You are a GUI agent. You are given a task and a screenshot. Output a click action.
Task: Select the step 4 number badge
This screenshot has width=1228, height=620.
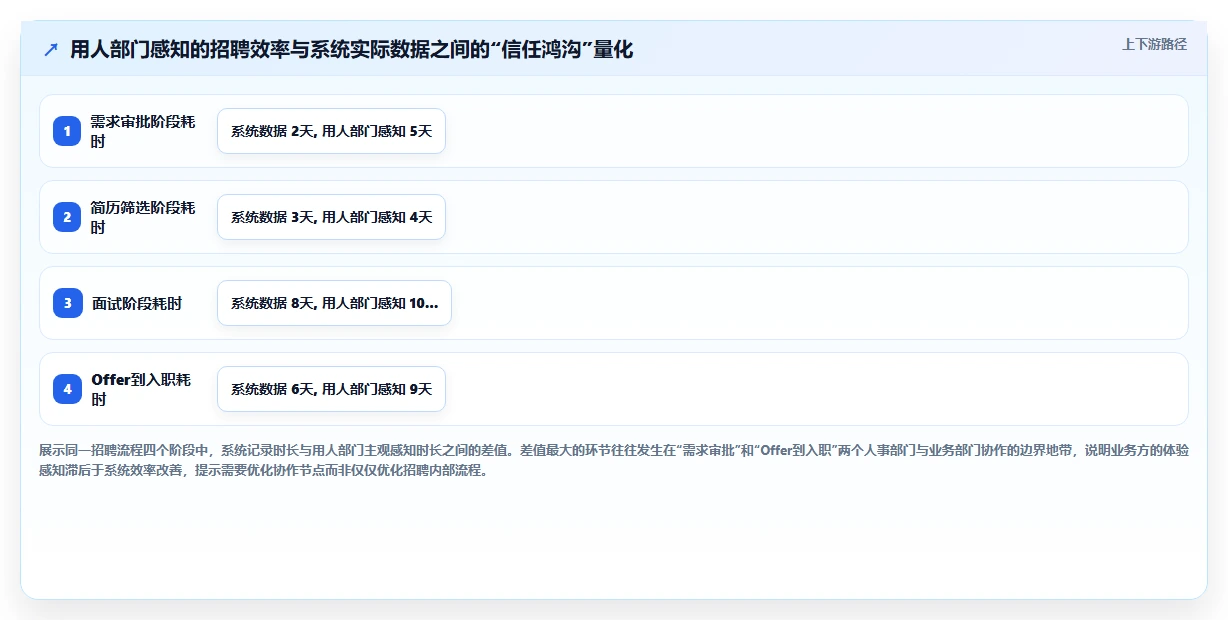(x=67, y=389)
